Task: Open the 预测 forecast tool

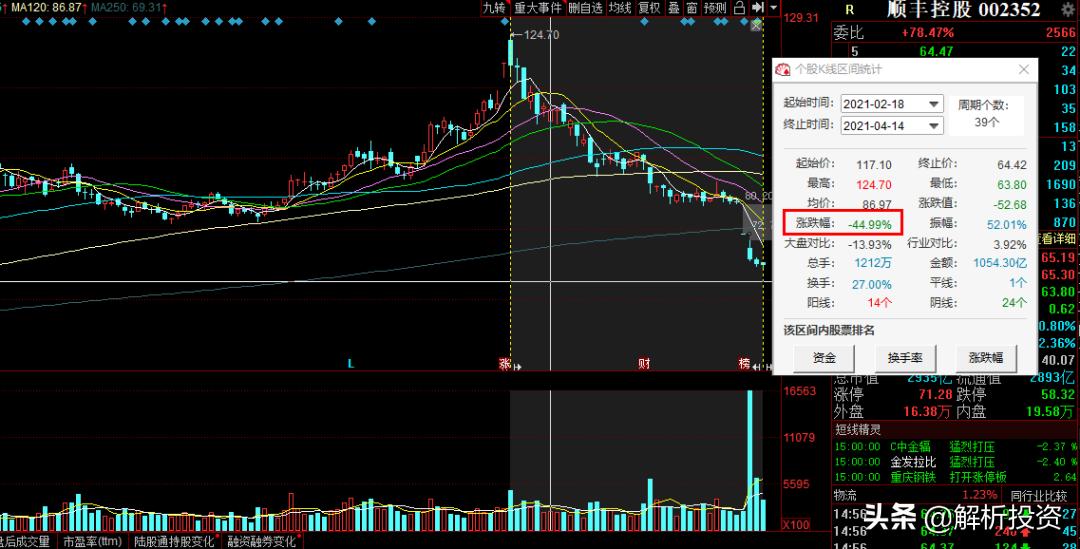Action: [x=715, y=8]
